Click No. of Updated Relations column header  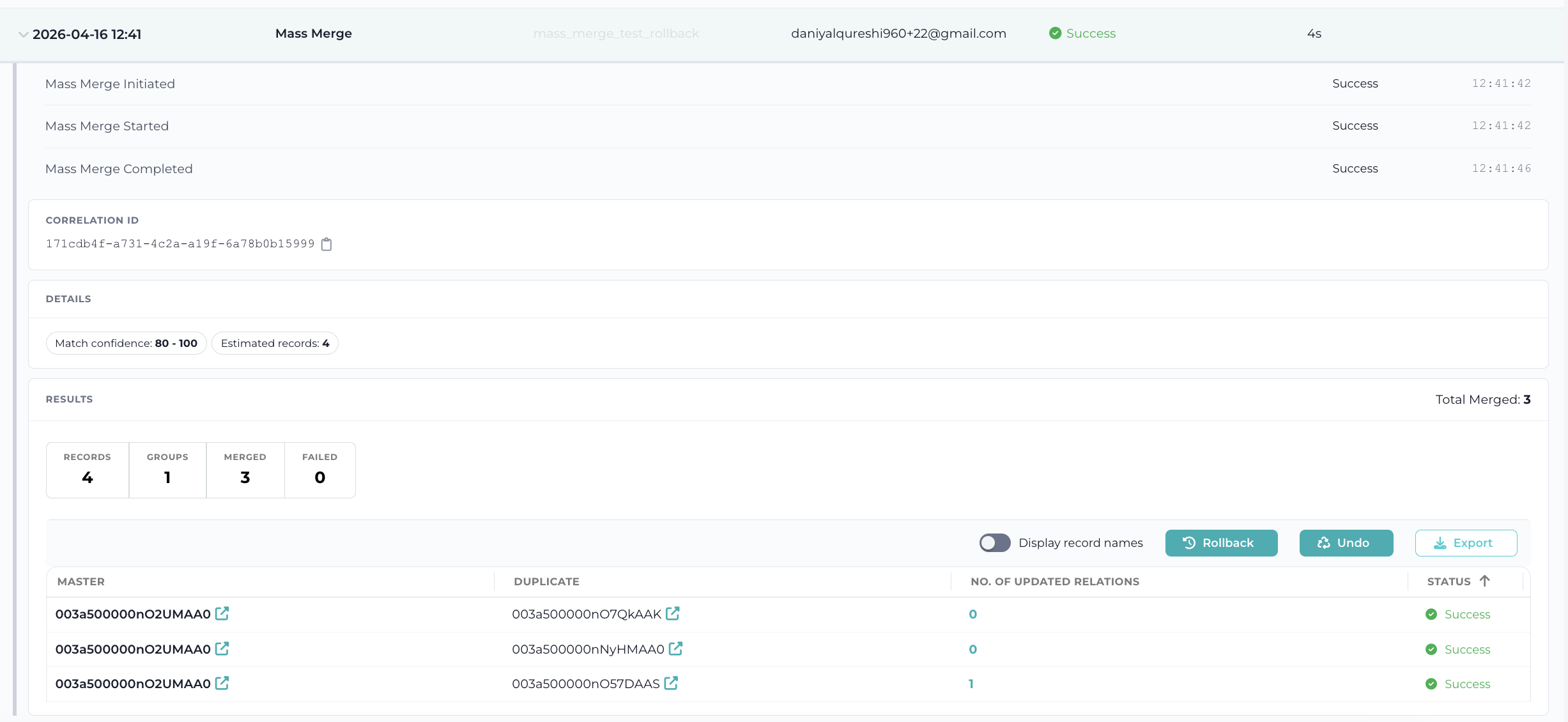click(x=1054, y=582)
